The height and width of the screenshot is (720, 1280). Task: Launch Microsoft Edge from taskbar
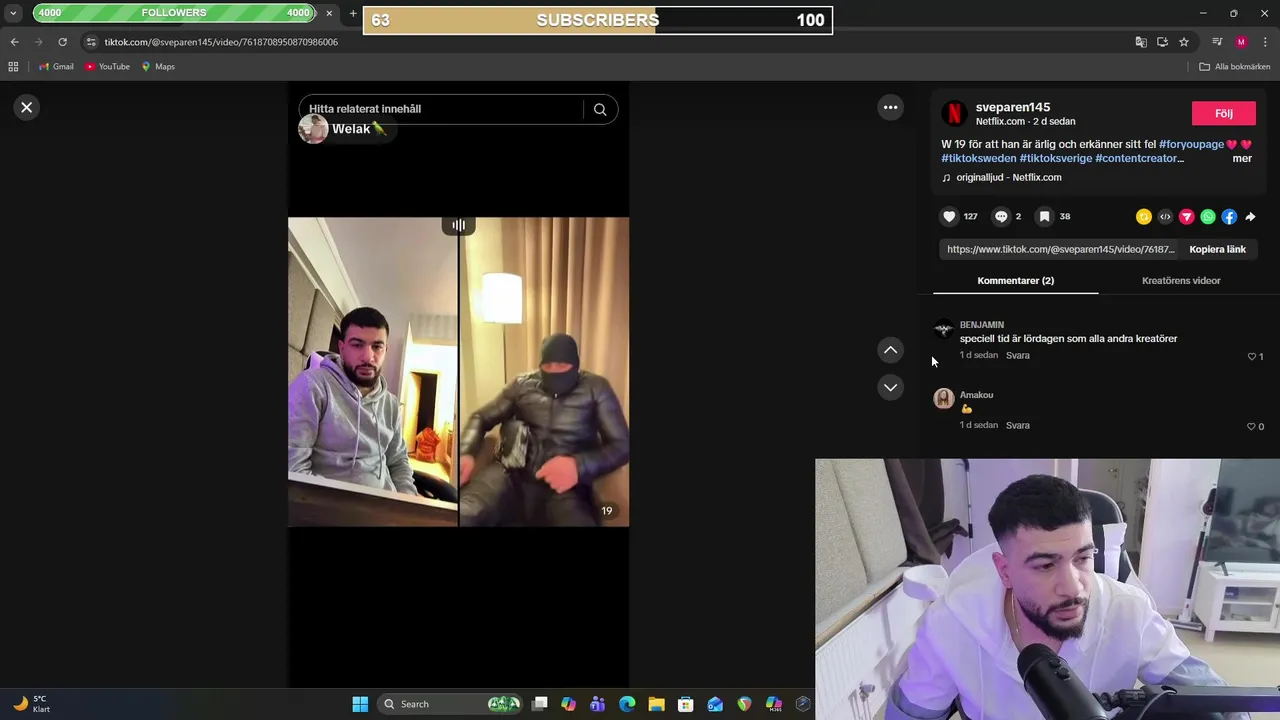pyautogui.click(x=627, y=704)
